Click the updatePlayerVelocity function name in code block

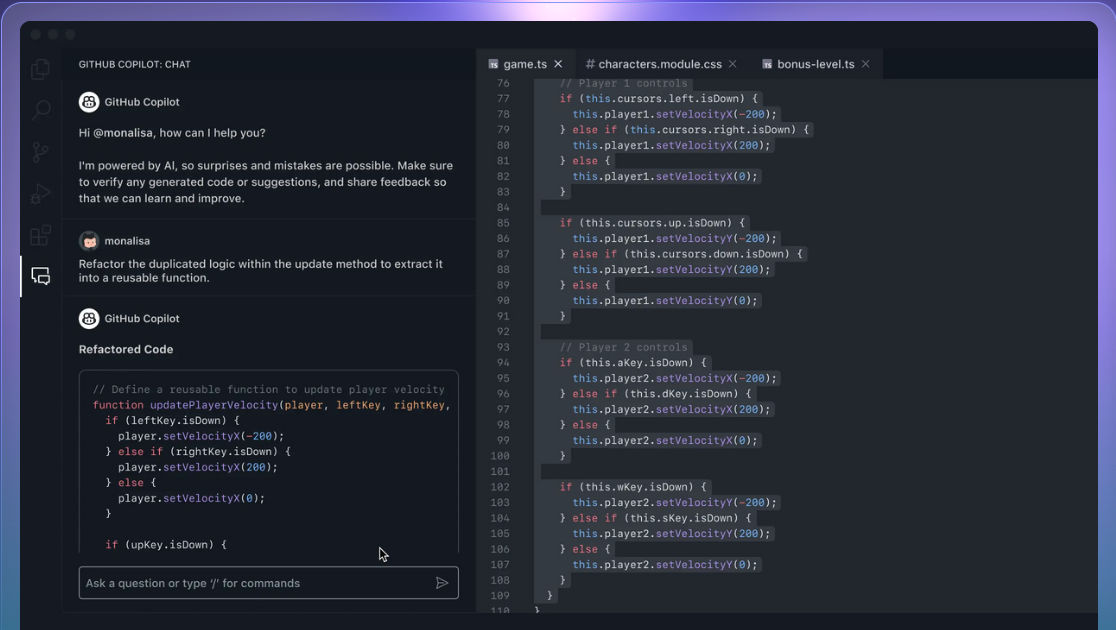[x=214, y=405]
